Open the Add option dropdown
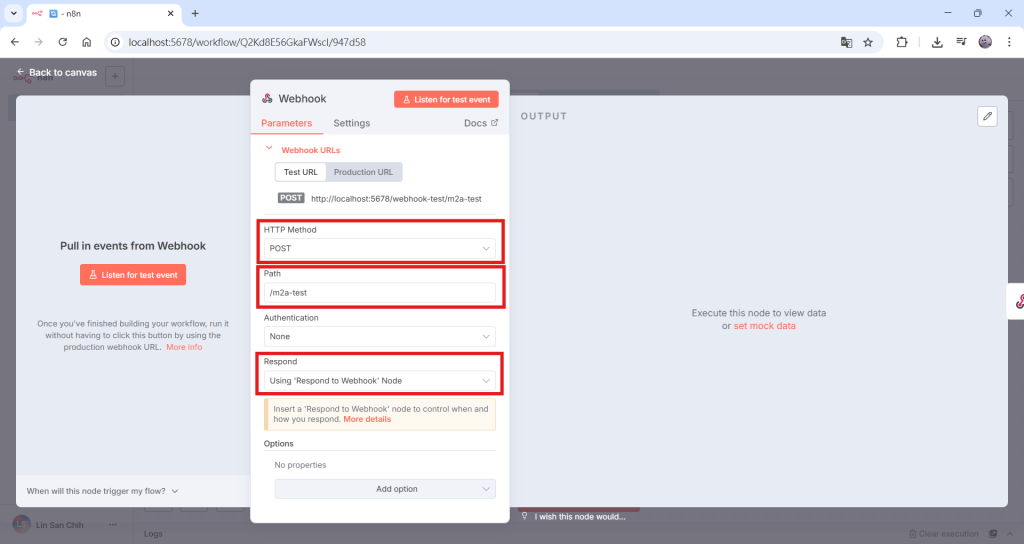1024x544 pixels. coord(385,489)
